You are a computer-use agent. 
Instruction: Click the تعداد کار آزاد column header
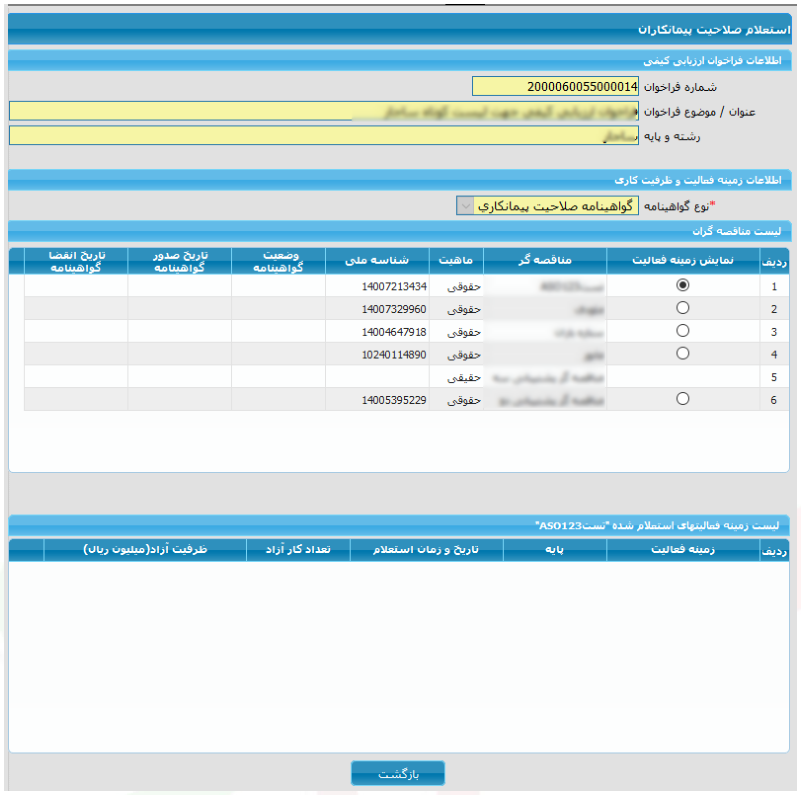(x=298, y=550)
